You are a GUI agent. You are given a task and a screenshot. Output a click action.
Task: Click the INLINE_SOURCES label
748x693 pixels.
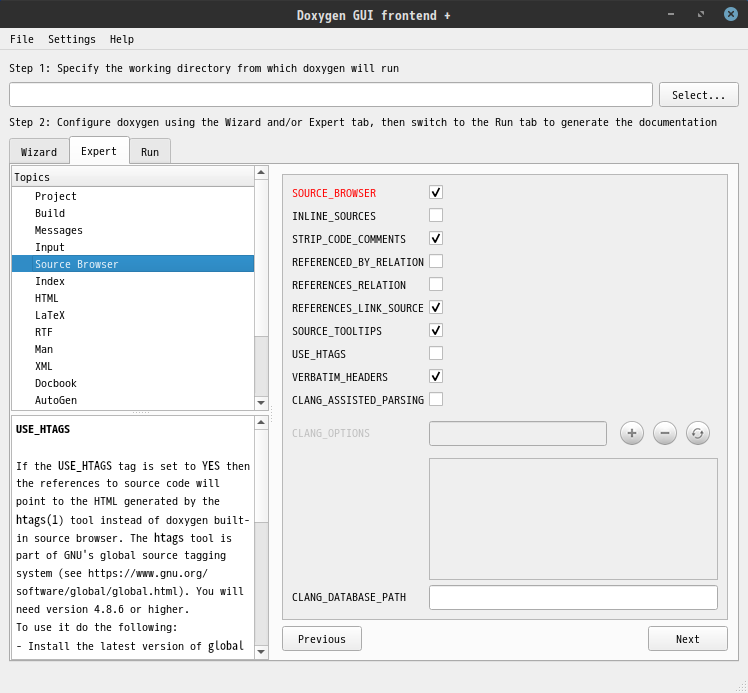[x=333, y=216]
